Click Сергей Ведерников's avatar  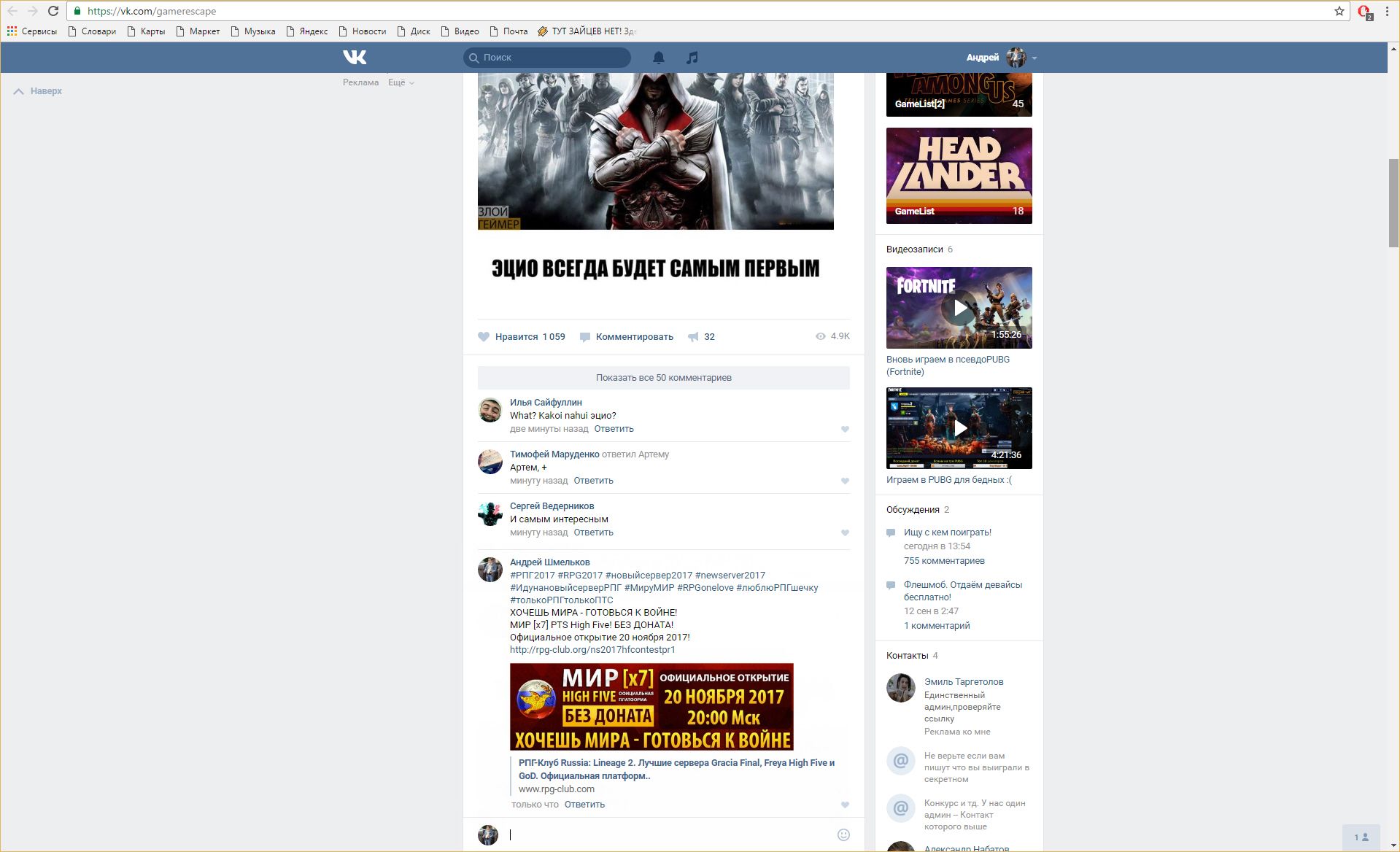pyautogui.click(x=490, y=514)
